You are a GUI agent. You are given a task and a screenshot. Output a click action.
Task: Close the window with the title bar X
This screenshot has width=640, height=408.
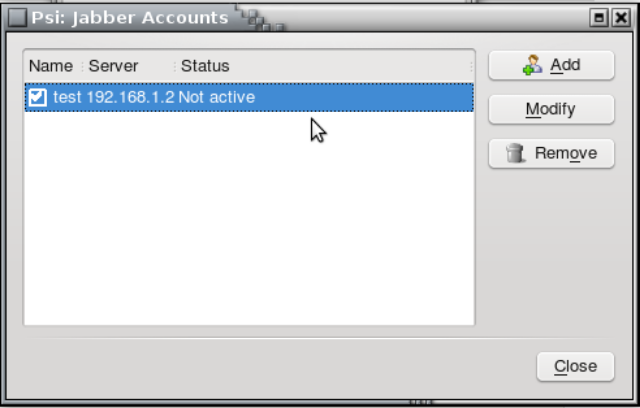point(621,18)
